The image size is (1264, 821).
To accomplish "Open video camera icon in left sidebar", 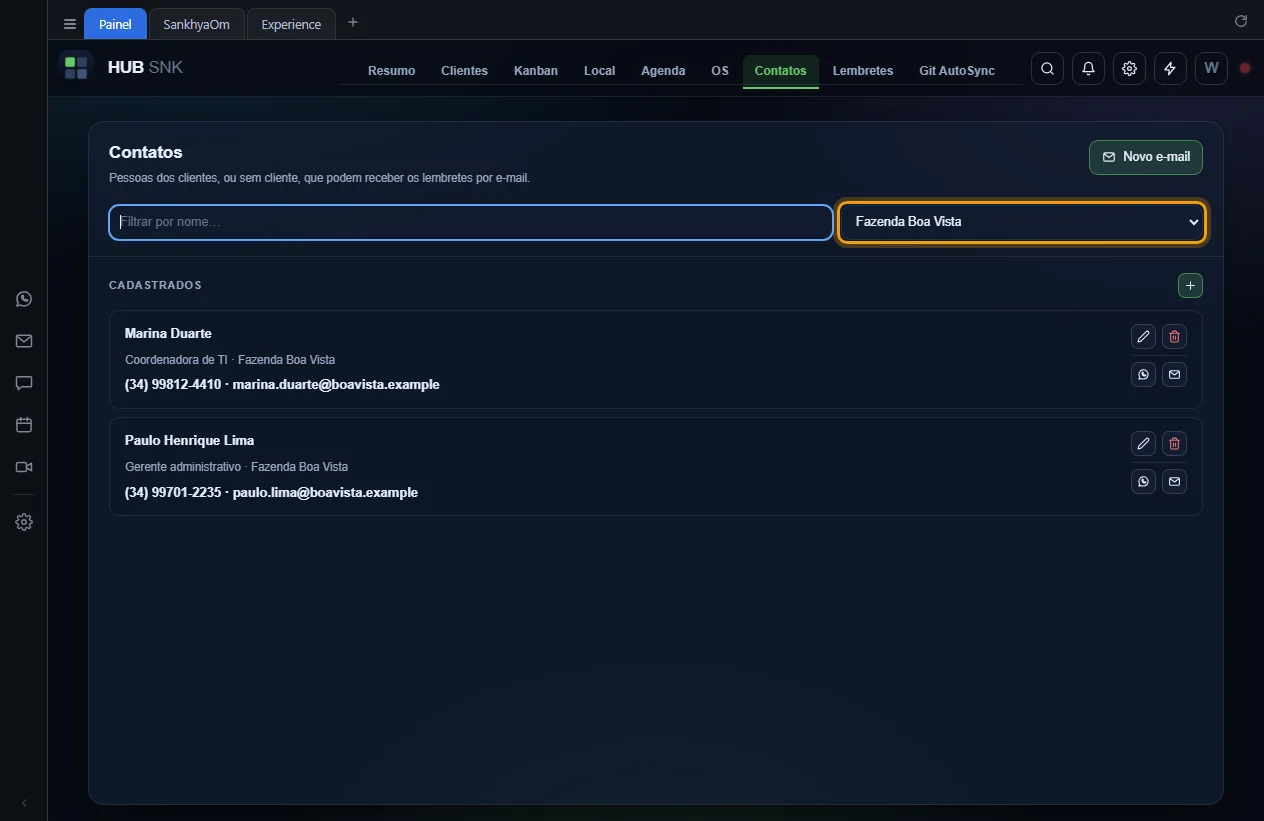I will (24, 467).
